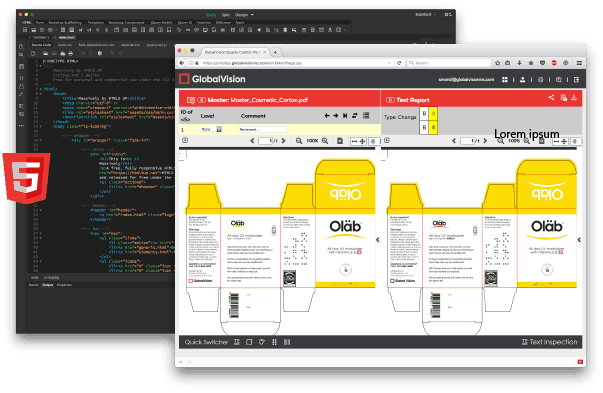The height and width of the screenshot is (393, 603).
Task: Open a new browser tab with the plus
Action: click(275, 52)
